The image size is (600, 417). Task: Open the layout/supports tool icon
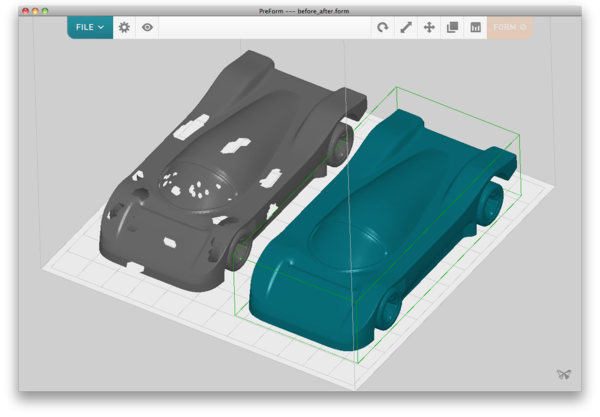(476, 27)
